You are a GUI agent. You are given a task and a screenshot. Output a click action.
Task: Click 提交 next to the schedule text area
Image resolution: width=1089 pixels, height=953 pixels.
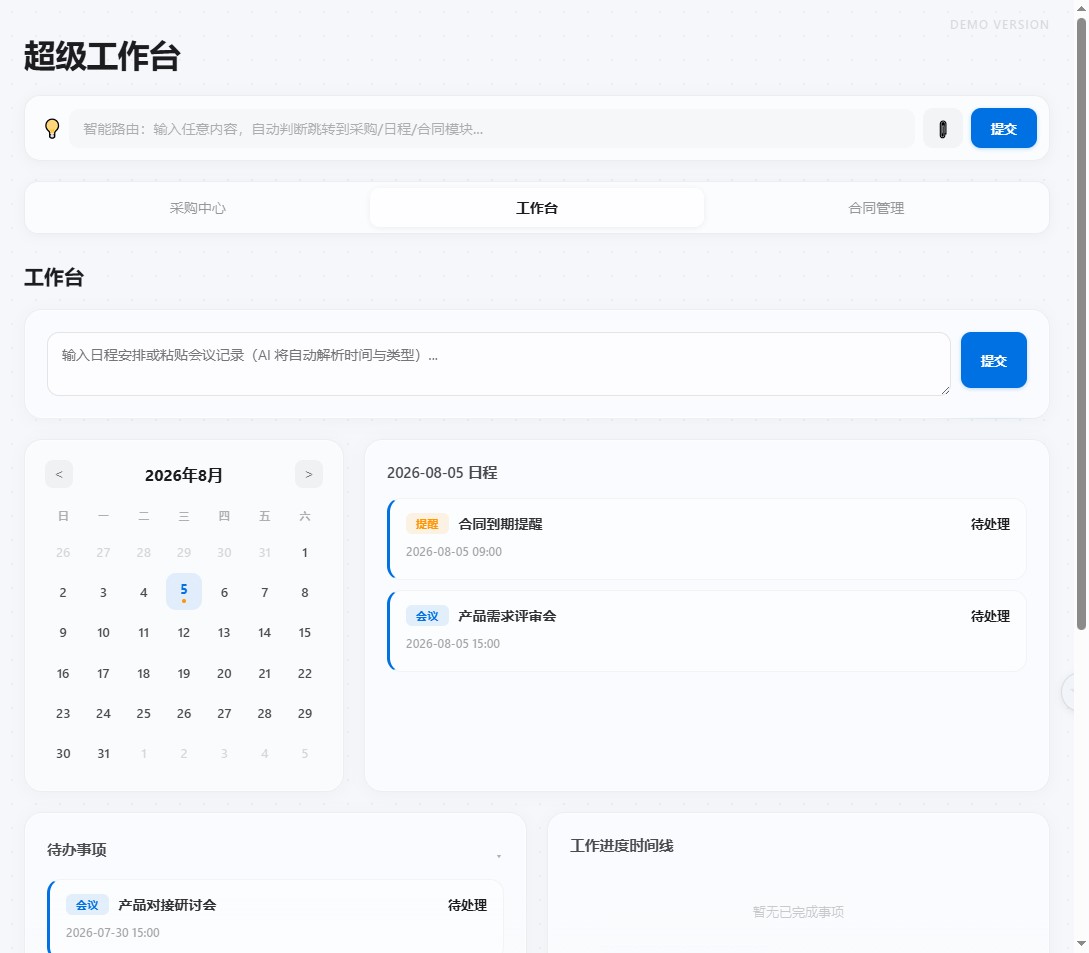click(x=994, y=360)
